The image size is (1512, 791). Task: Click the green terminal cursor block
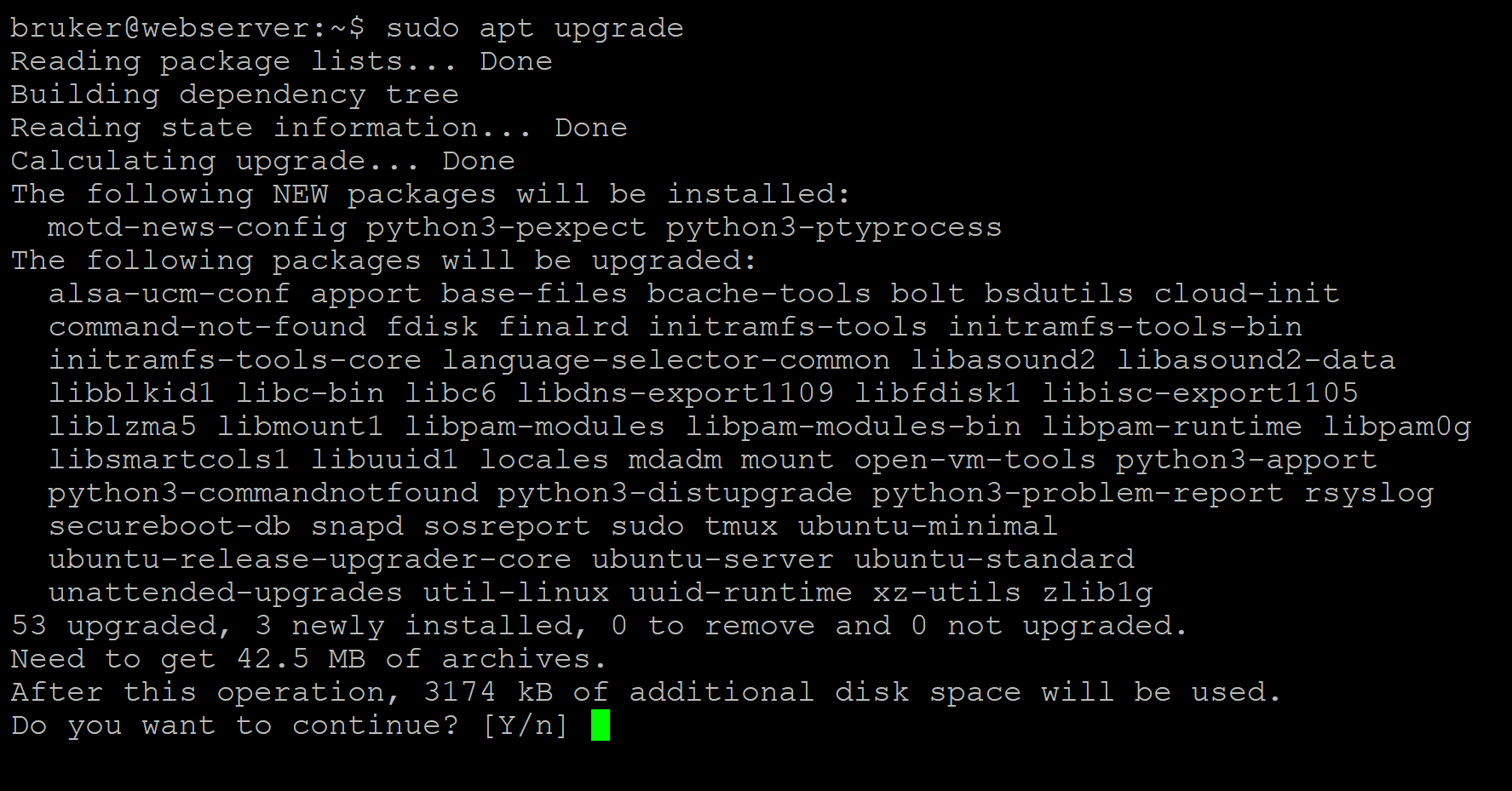tap(601, 725)
